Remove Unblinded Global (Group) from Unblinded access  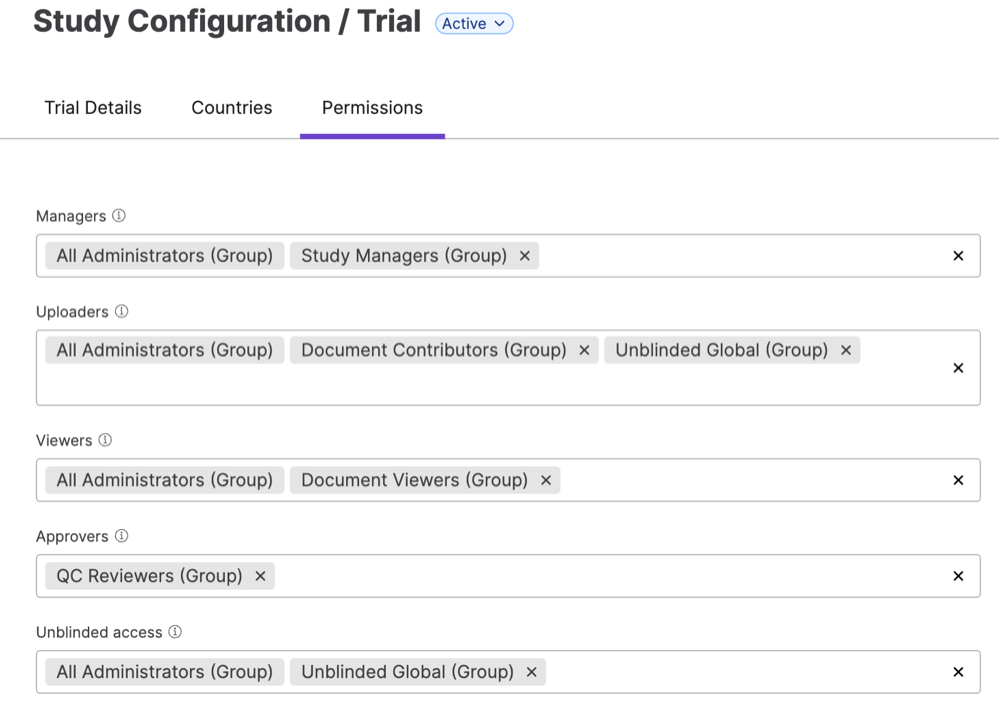[532, 672]
